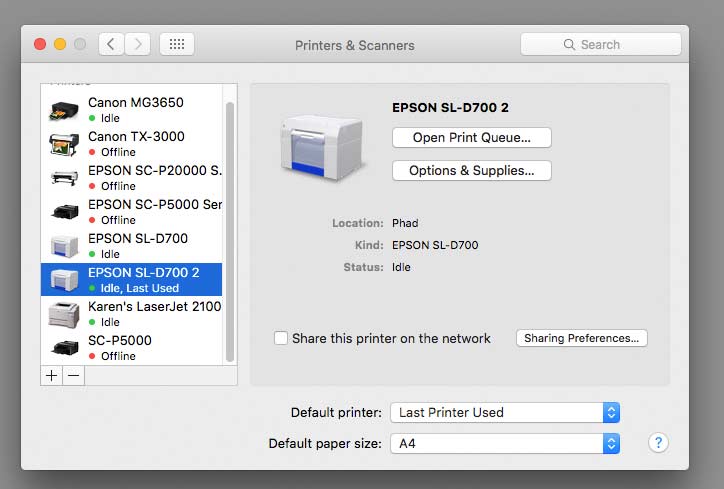Select Karen's LaserJet 2100 in list
The height and width of the screenshot is (489, 724).
click(x=132, y=314)
